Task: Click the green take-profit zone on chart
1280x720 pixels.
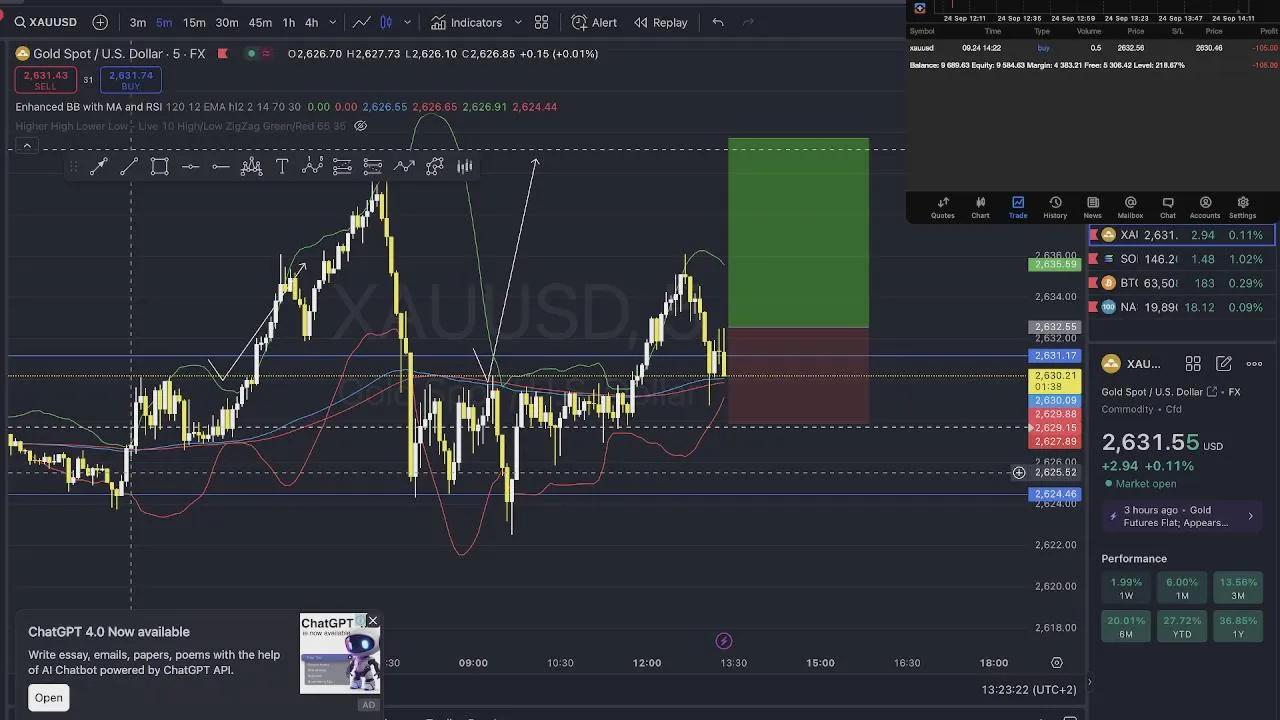Action: (798, 232)
